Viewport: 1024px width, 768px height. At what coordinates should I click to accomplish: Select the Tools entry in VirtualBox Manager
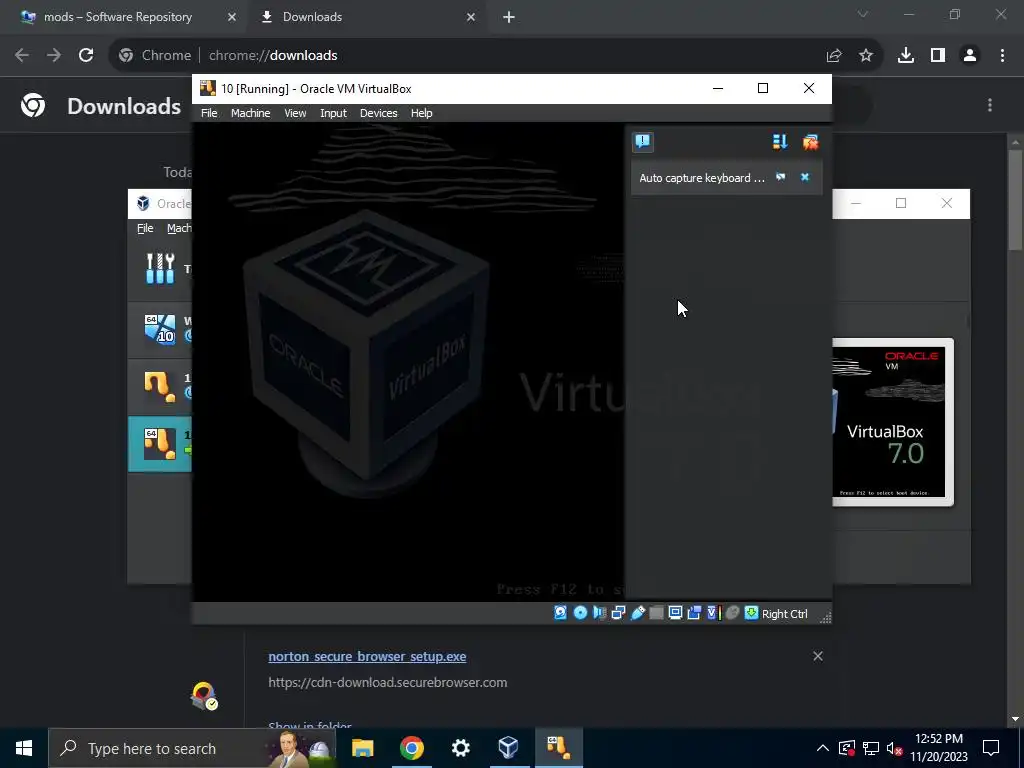pos(160,268)
